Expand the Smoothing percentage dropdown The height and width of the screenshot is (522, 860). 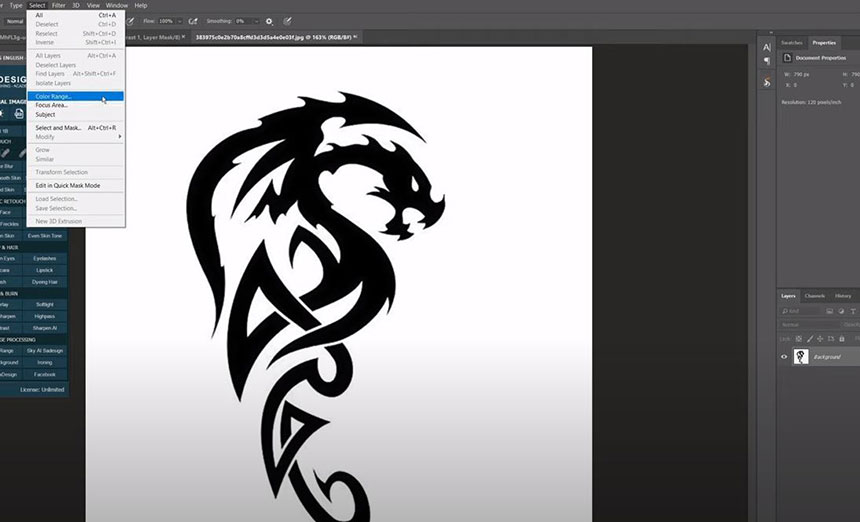257,20
